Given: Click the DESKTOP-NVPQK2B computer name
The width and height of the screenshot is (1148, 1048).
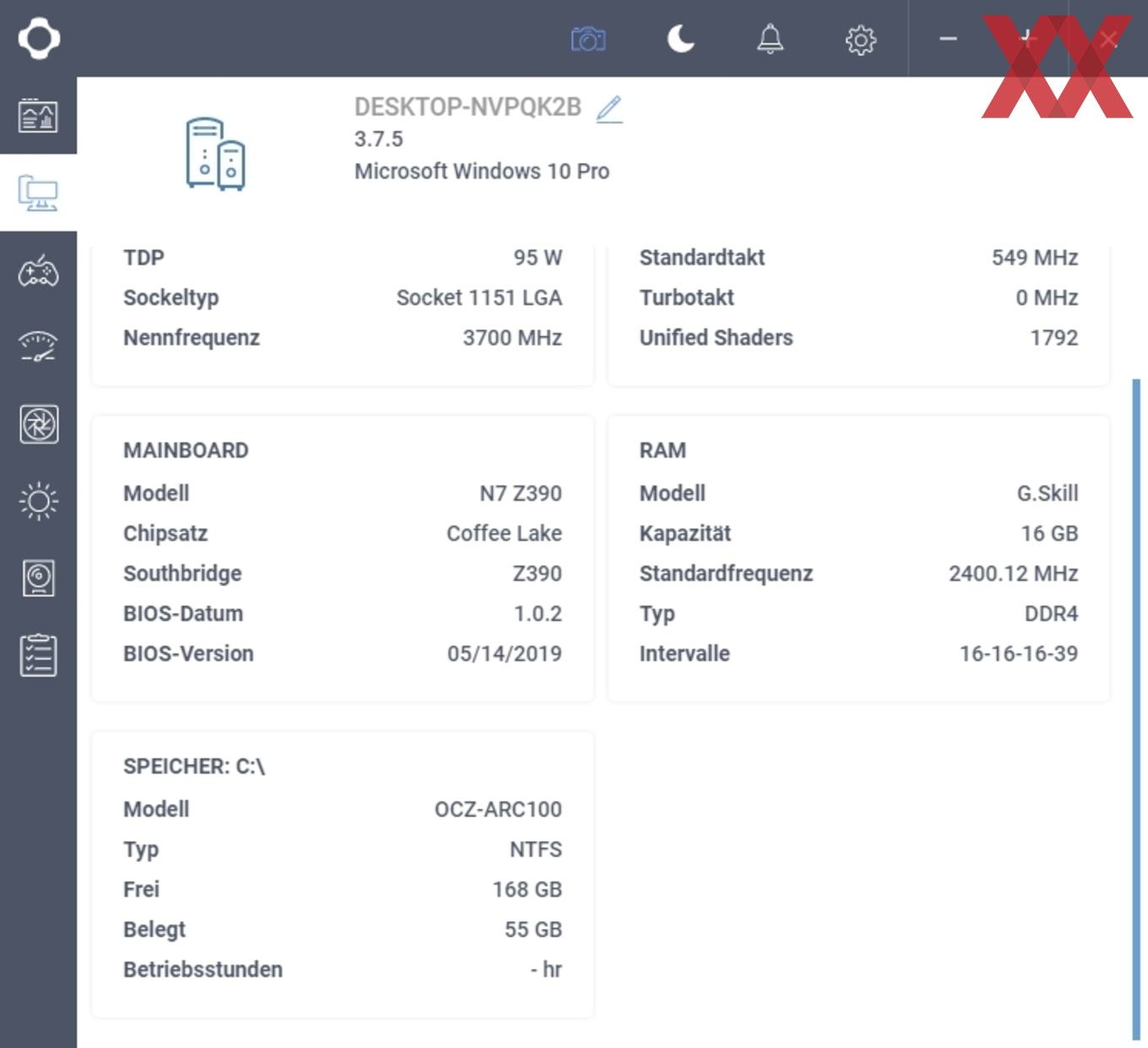Looking at the screenshot, I should [x=468, y=107].
